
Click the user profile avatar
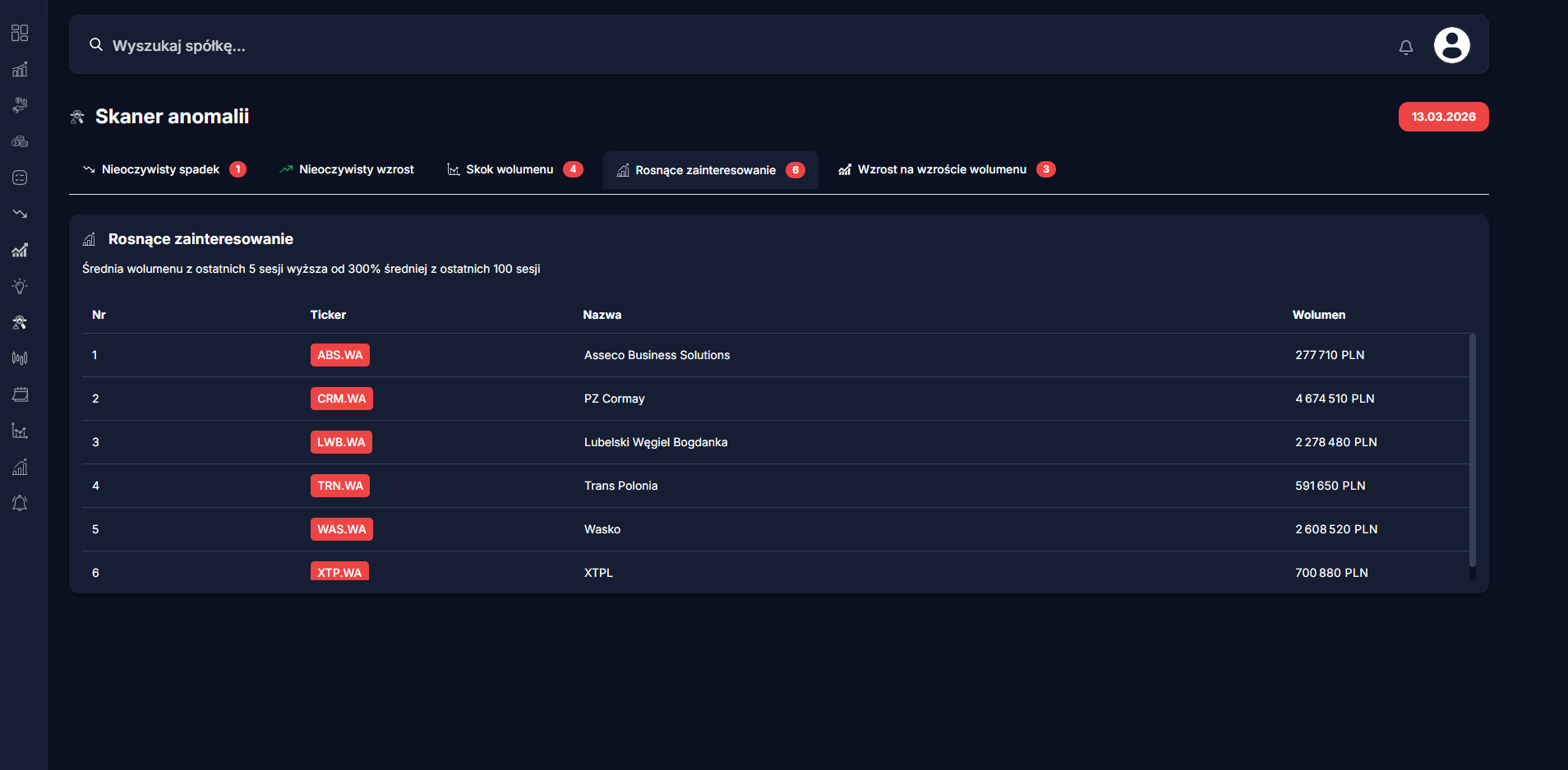coord(1451,45)
